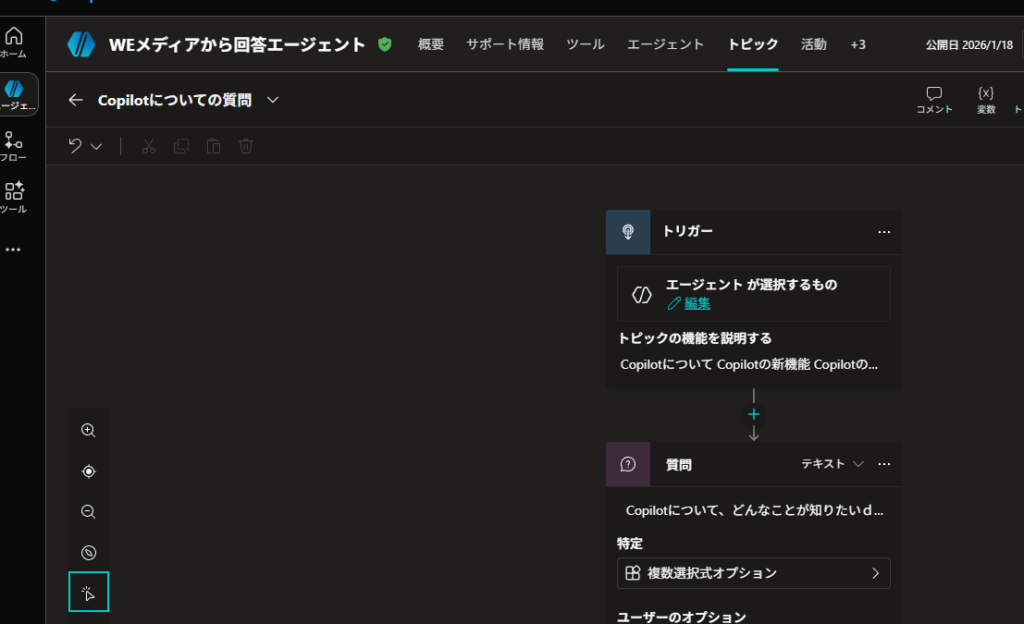This screenshot has height=624, width=1024.
Task: Click the plus node between トリガー and 質問
Action: [753, 413]
